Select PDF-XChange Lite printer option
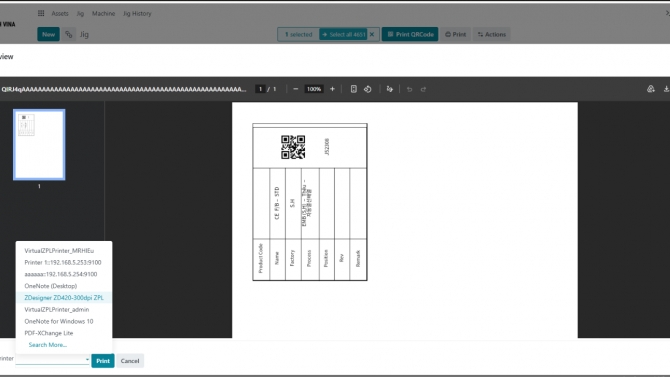The height and width of the screenshot is (377, 670). [x=64, y=333]
